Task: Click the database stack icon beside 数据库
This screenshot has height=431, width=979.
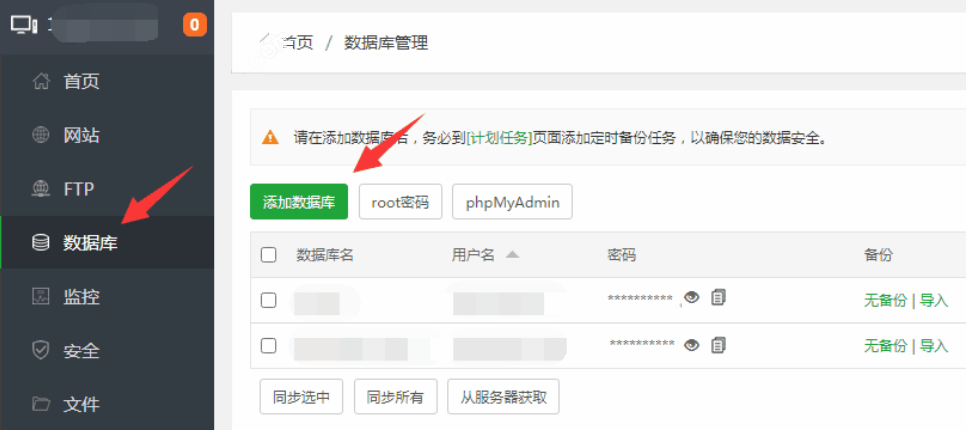Action: tap(41, 242)
